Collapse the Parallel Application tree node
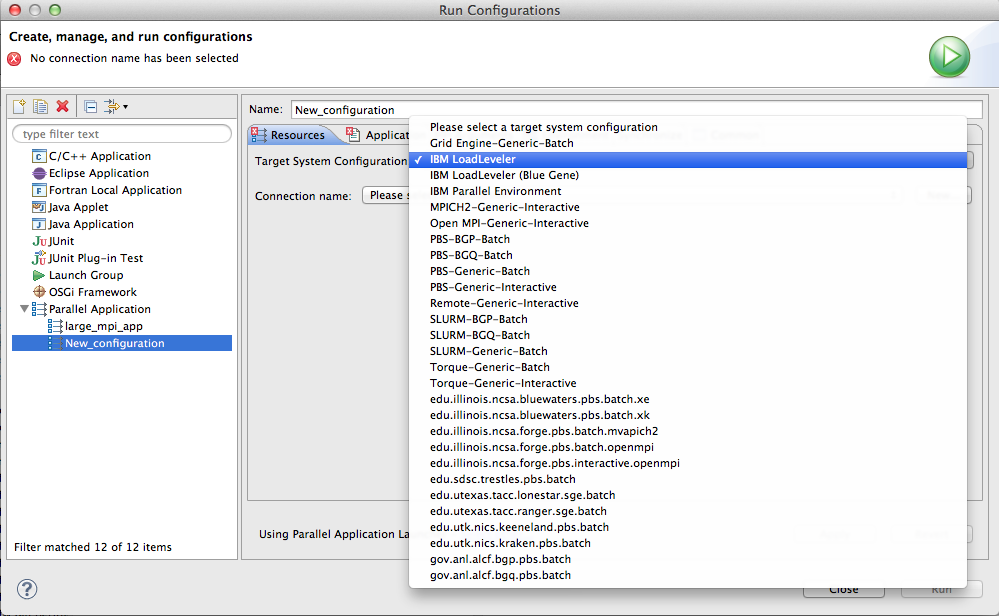The width and height of the screenshot is (999, 616). pos(24,309)
